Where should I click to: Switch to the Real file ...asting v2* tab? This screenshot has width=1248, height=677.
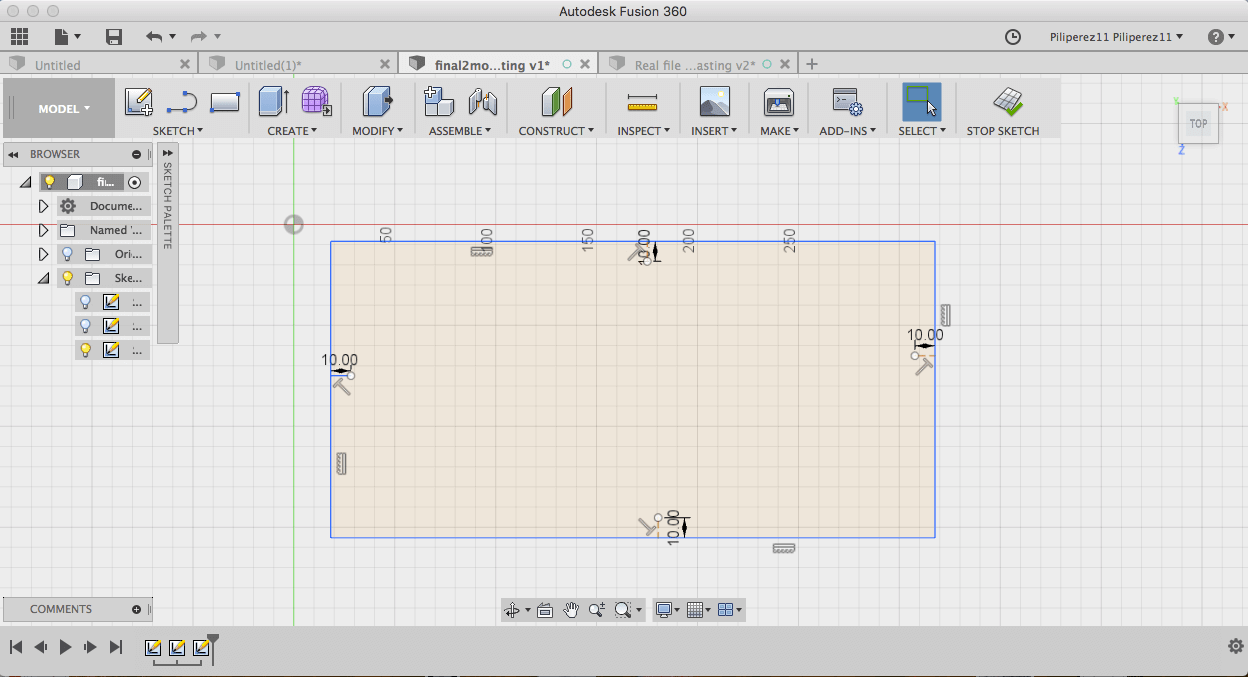695,65
